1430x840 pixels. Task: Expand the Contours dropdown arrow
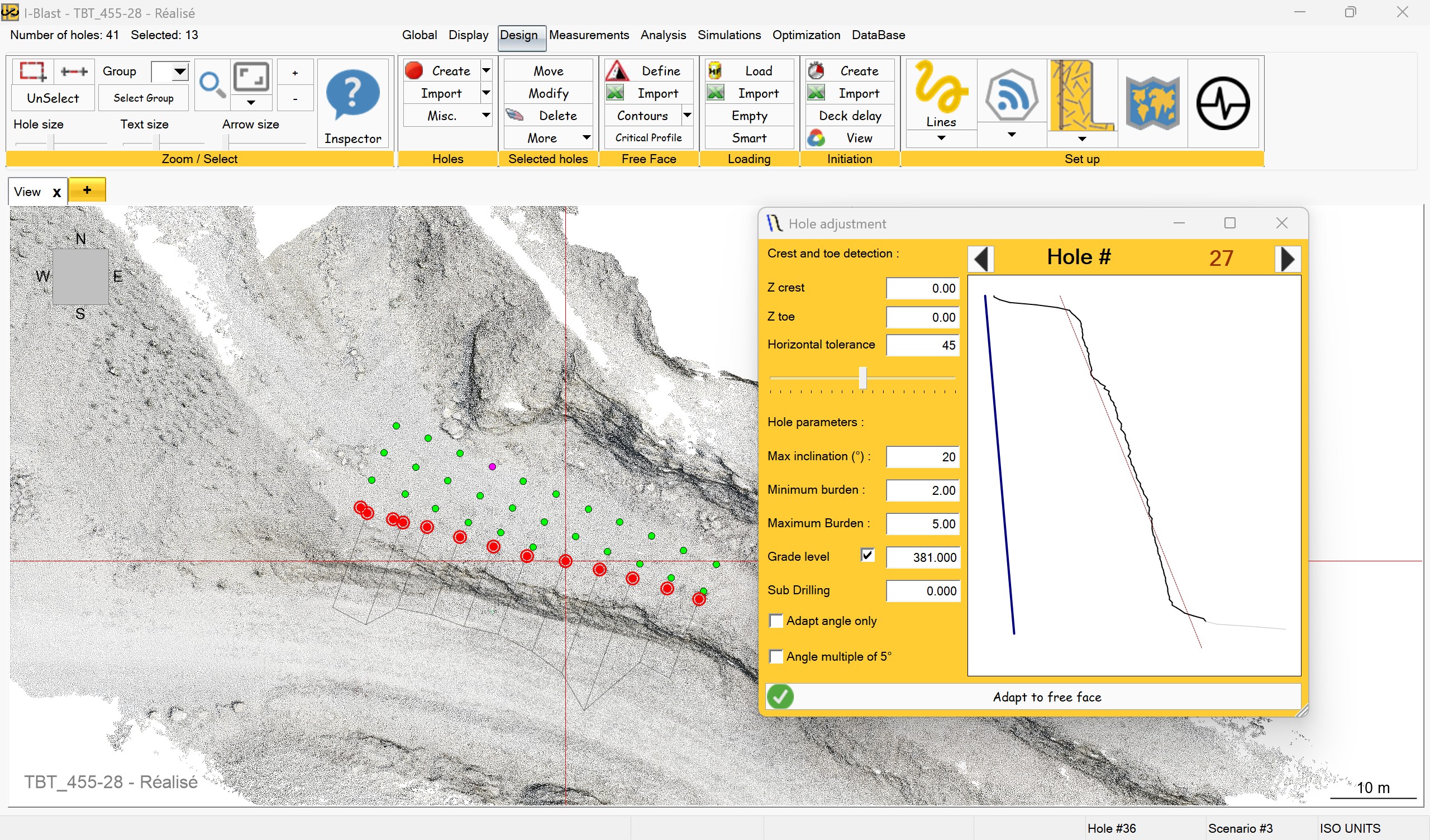pyautogui.click(x=687, y=115)
